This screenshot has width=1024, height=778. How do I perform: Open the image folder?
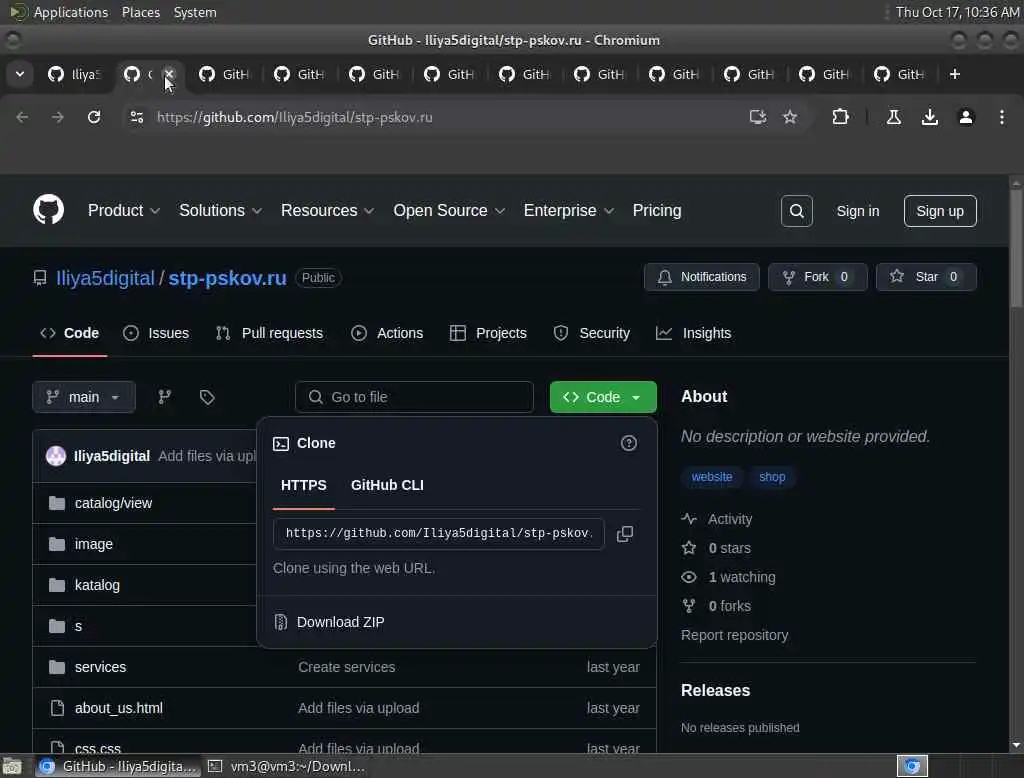click(x=93, y=544)
